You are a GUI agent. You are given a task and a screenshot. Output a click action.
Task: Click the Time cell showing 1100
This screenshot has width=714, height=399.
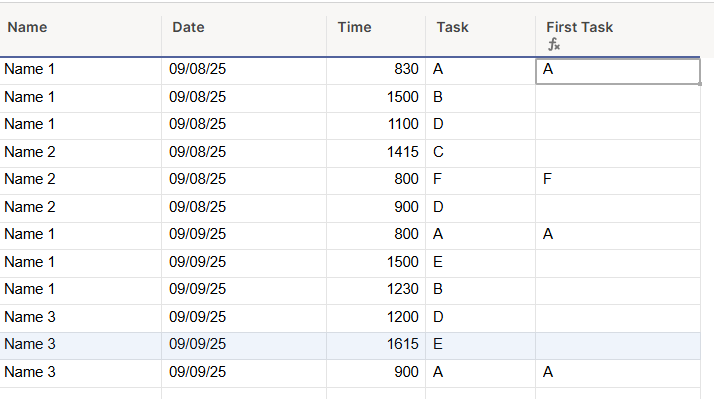(x=376, y=126)
